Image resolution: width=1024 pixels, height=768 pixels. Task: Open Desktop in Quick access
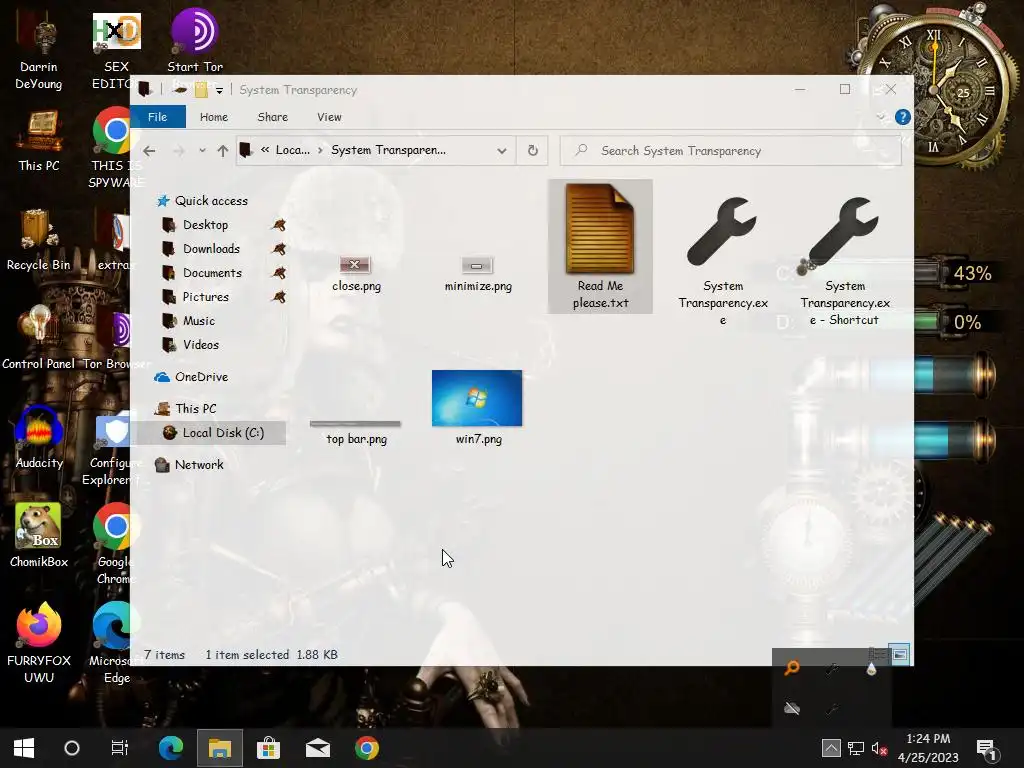click(x=205, y=225)
